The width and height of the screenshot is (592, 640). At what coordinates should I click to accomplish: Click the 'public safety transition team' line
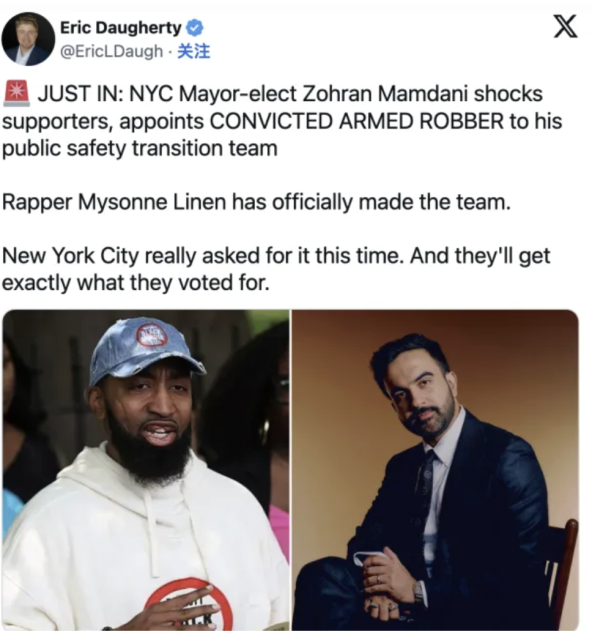point(140,148)
